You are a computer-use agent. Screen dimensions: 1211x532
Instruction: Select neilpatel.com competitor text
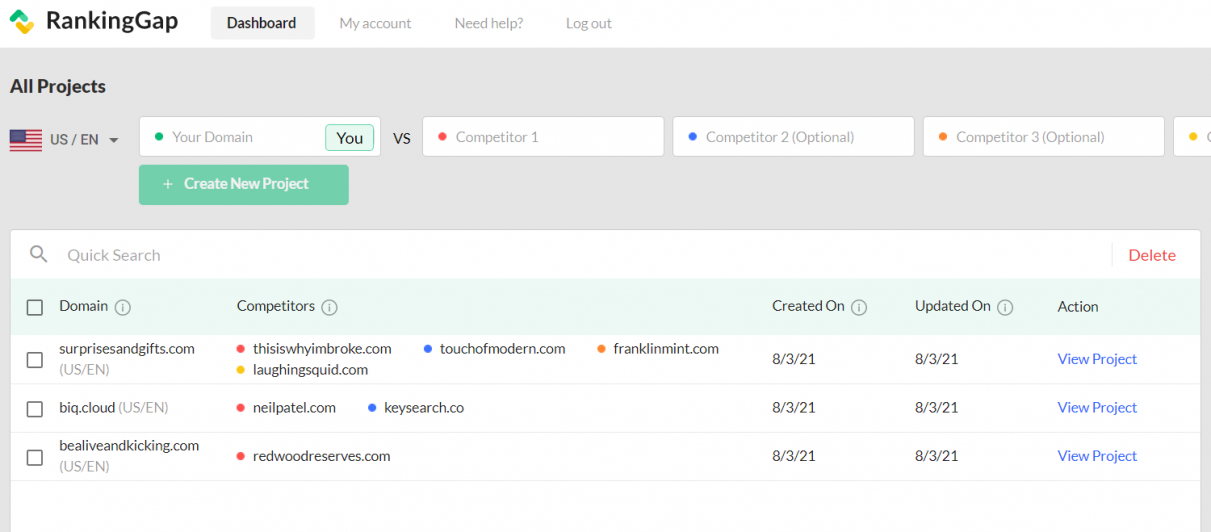(x=294, y=408)
